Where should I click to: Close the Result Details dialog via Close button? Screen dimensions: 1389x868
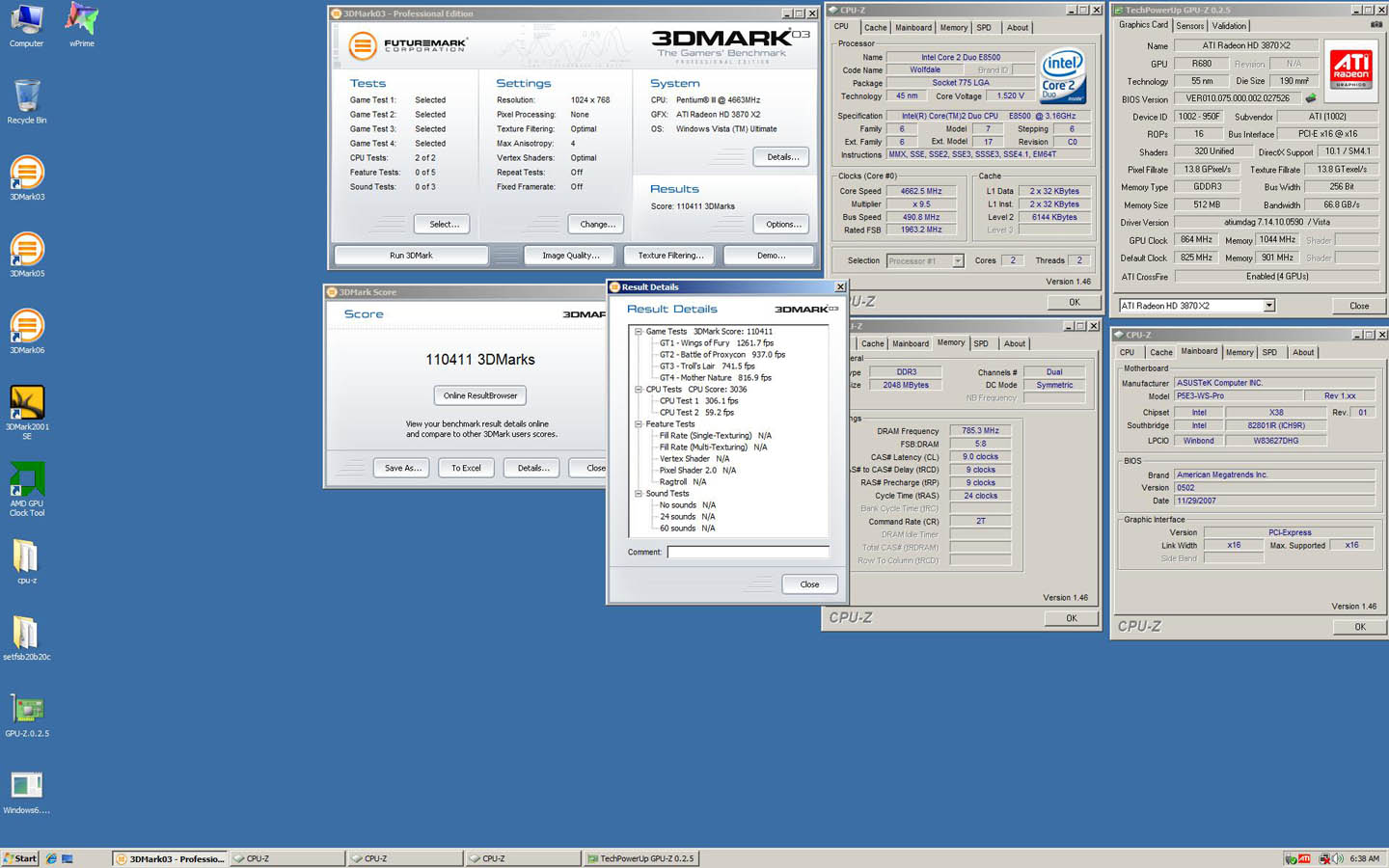coord(809,584)
